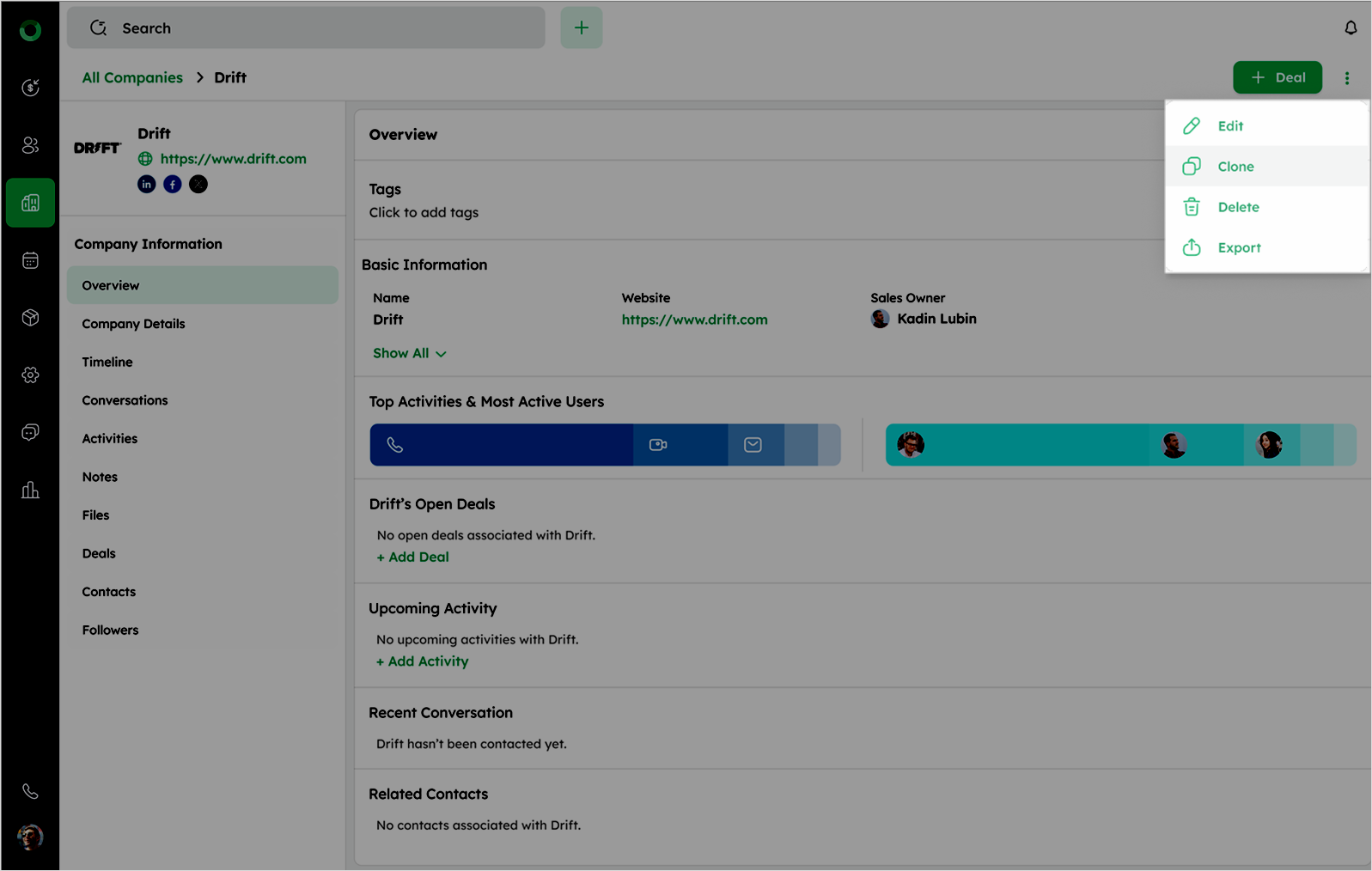Click the LinkedIn icon for Drift
1372x871 pixels.
[147, 185]
